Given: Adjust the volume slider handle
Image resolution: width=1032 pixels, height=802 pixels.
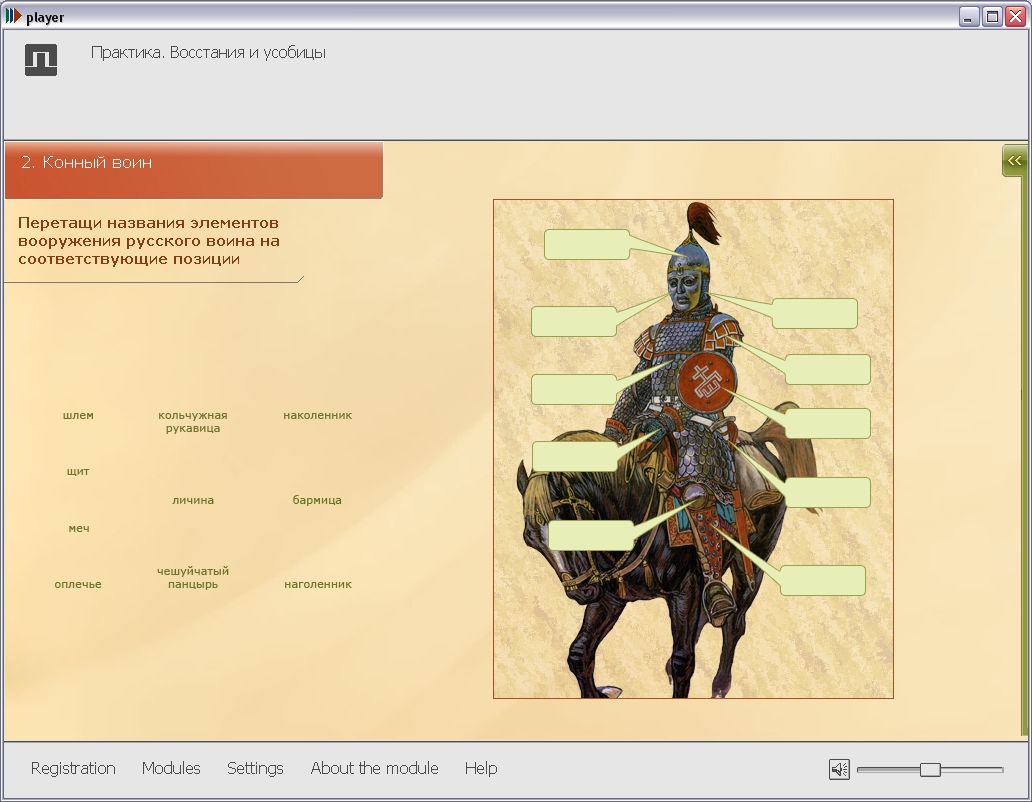Looking at the screenshot, I should [930, 769].
